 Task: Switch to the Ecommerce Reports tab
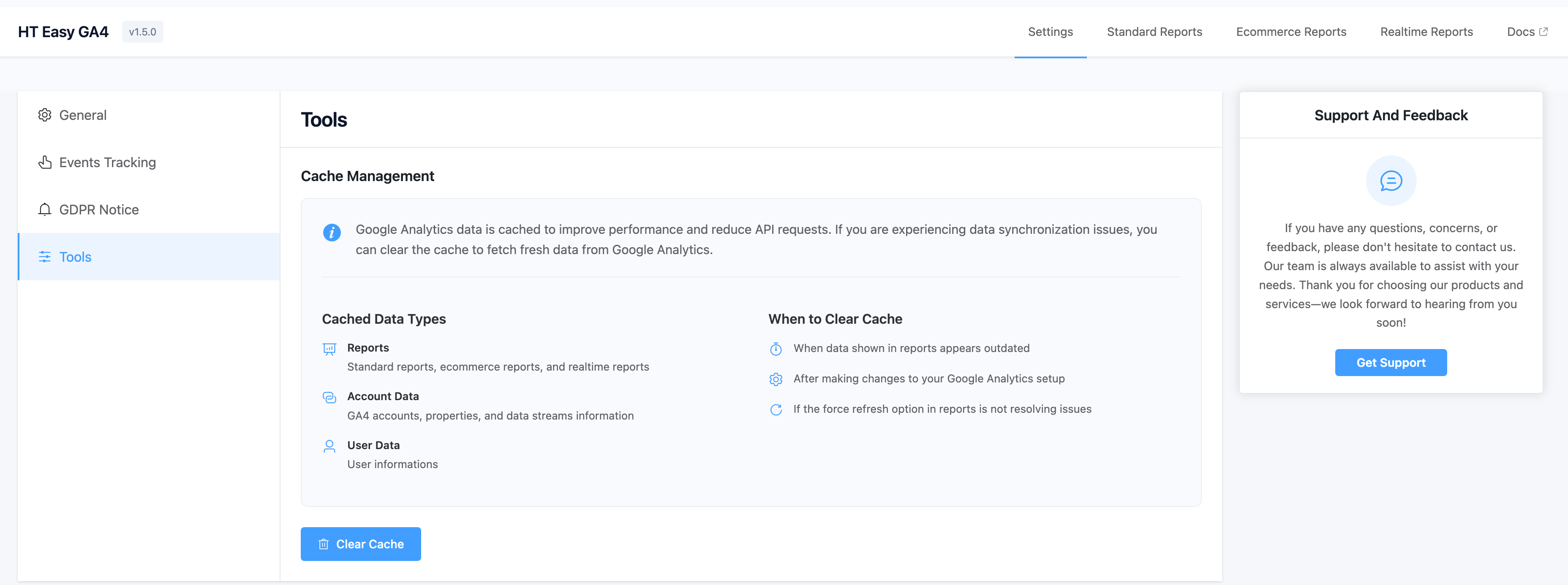[x=1290, y=32]
